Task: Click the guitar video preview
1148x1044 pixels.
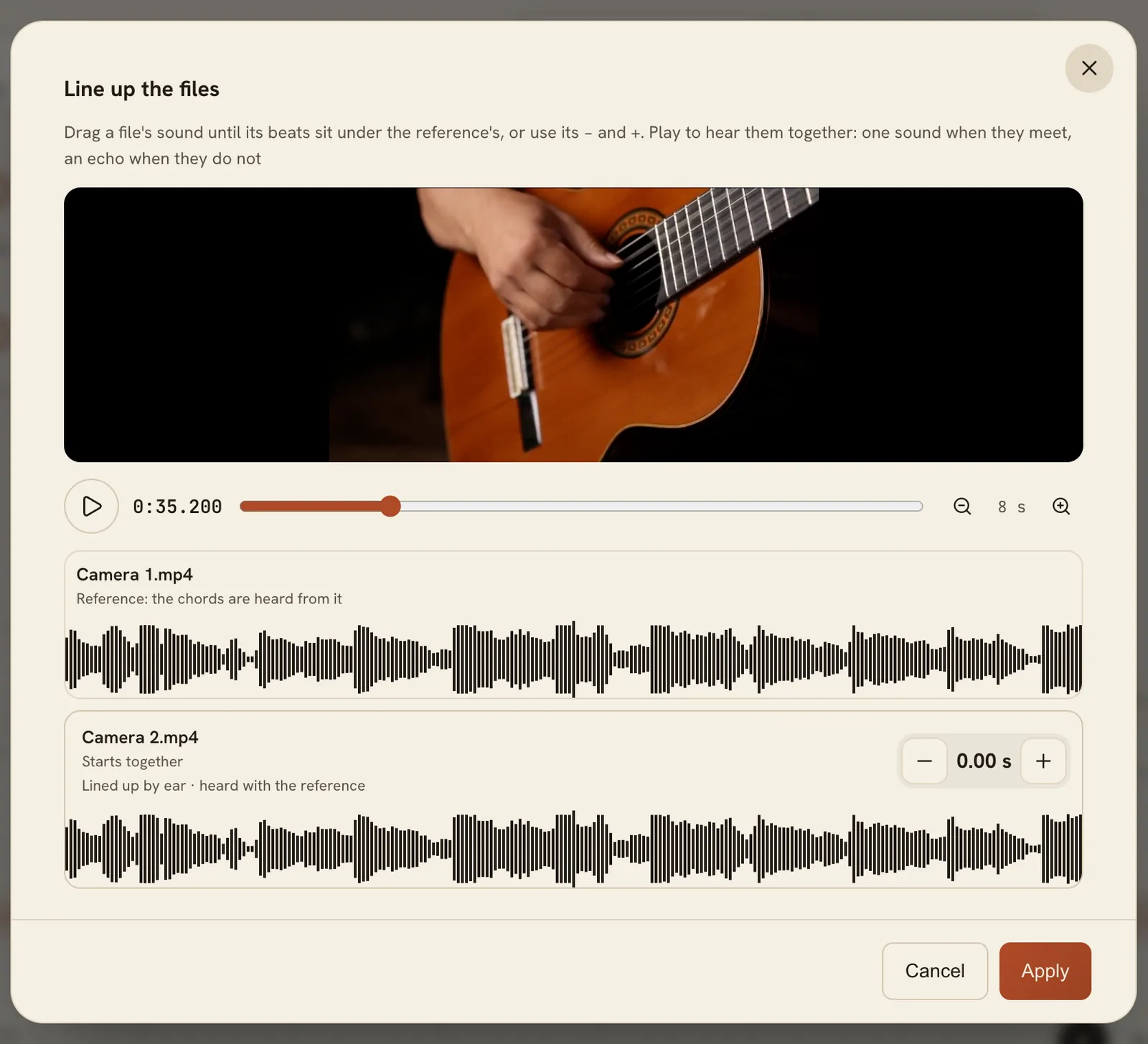Action: click(x=573, y=325)
